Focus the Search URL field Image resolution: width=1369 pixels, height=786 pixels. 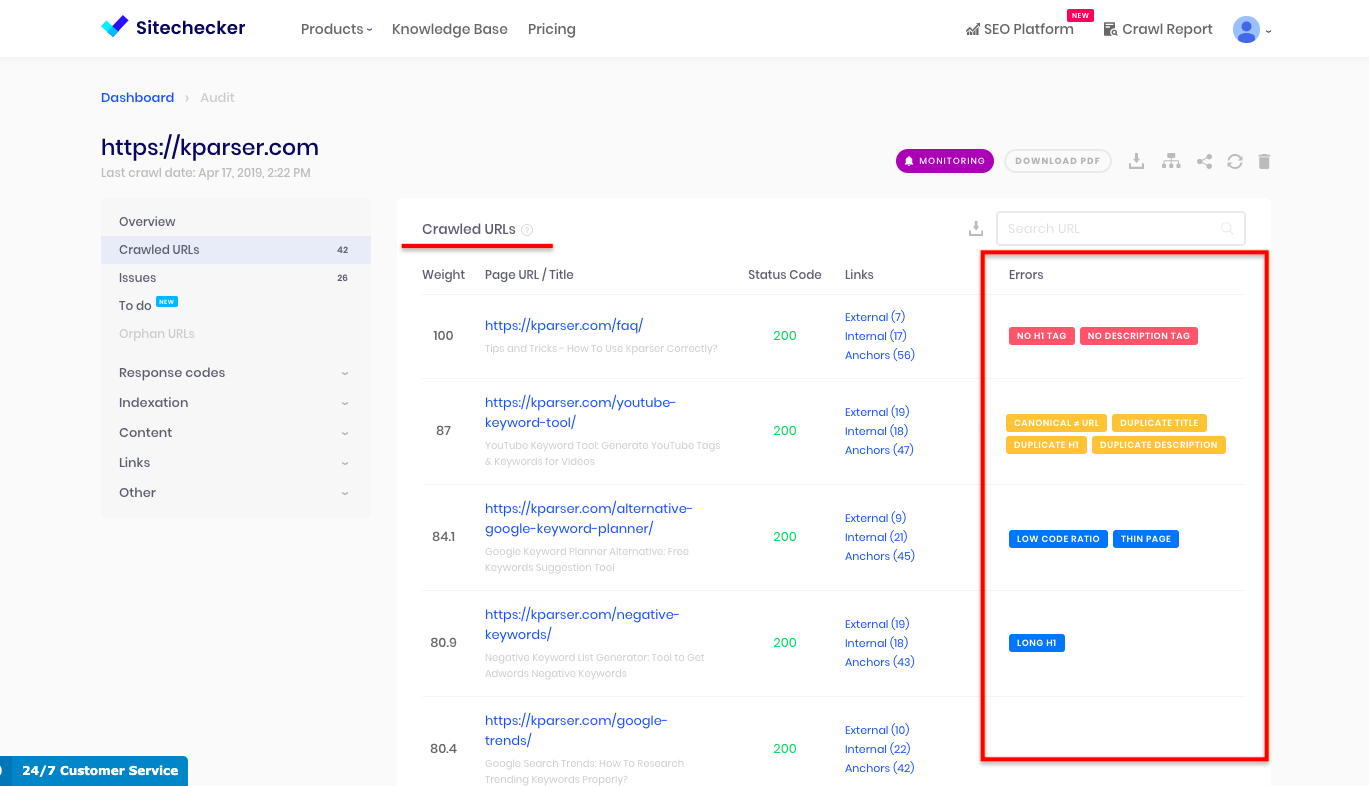point(1120,229)
